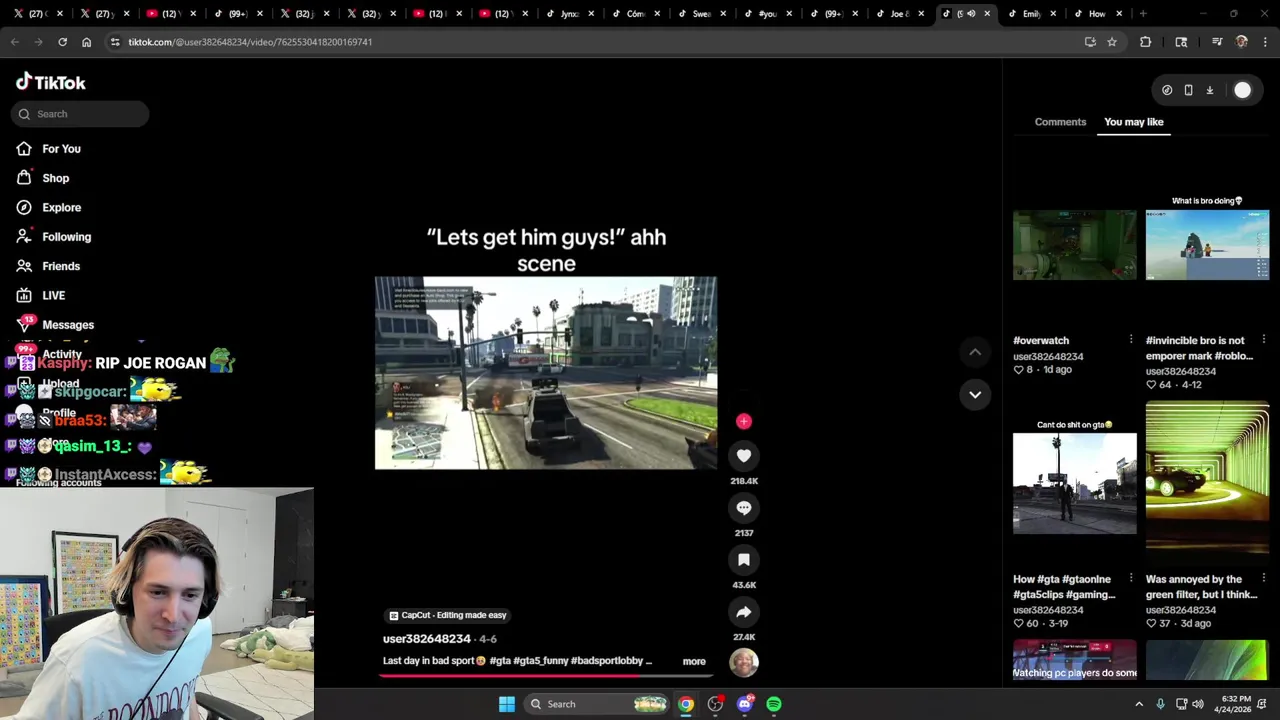Image resolution: width=1280 pixels, height=720 pixels.
Task: Open Spotify from the taskbar
Action: tap(774, 704)
